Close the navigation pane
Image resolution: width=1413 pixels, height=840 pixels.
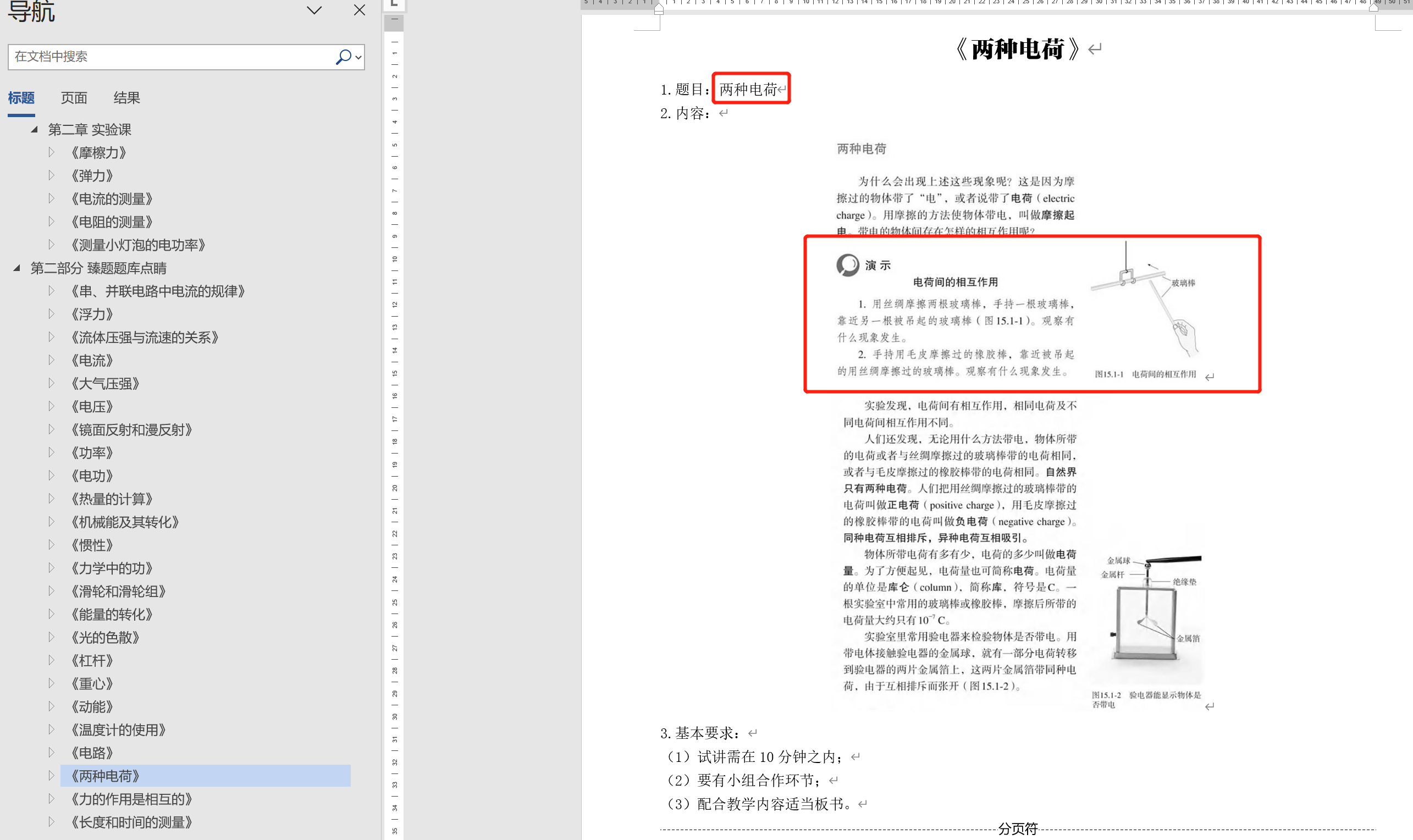click(x=359, y=10)
